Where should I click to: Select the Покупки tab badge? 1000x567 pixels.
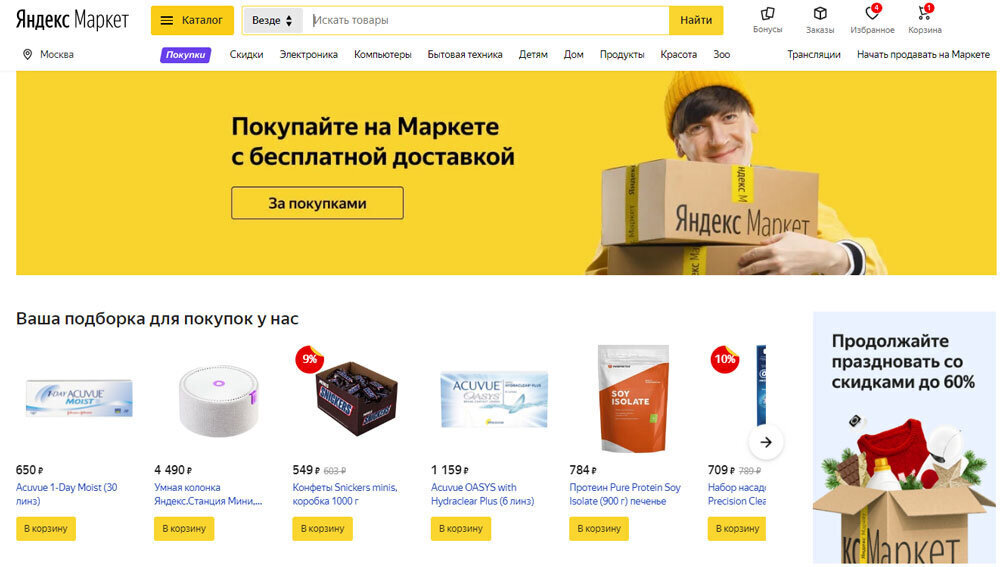(186, 55)
